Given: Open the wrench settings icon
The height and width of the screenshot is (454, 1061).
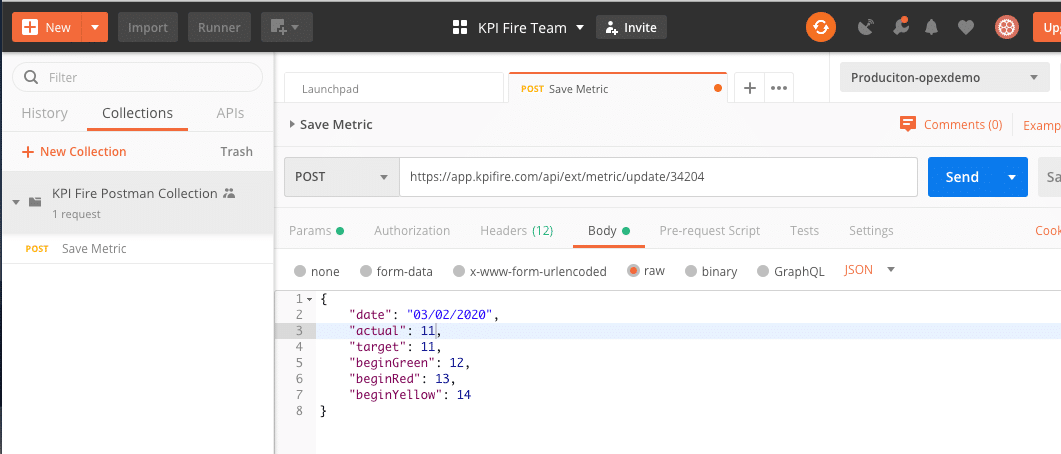Looking at the screenshot, I should tap(900, 27).
